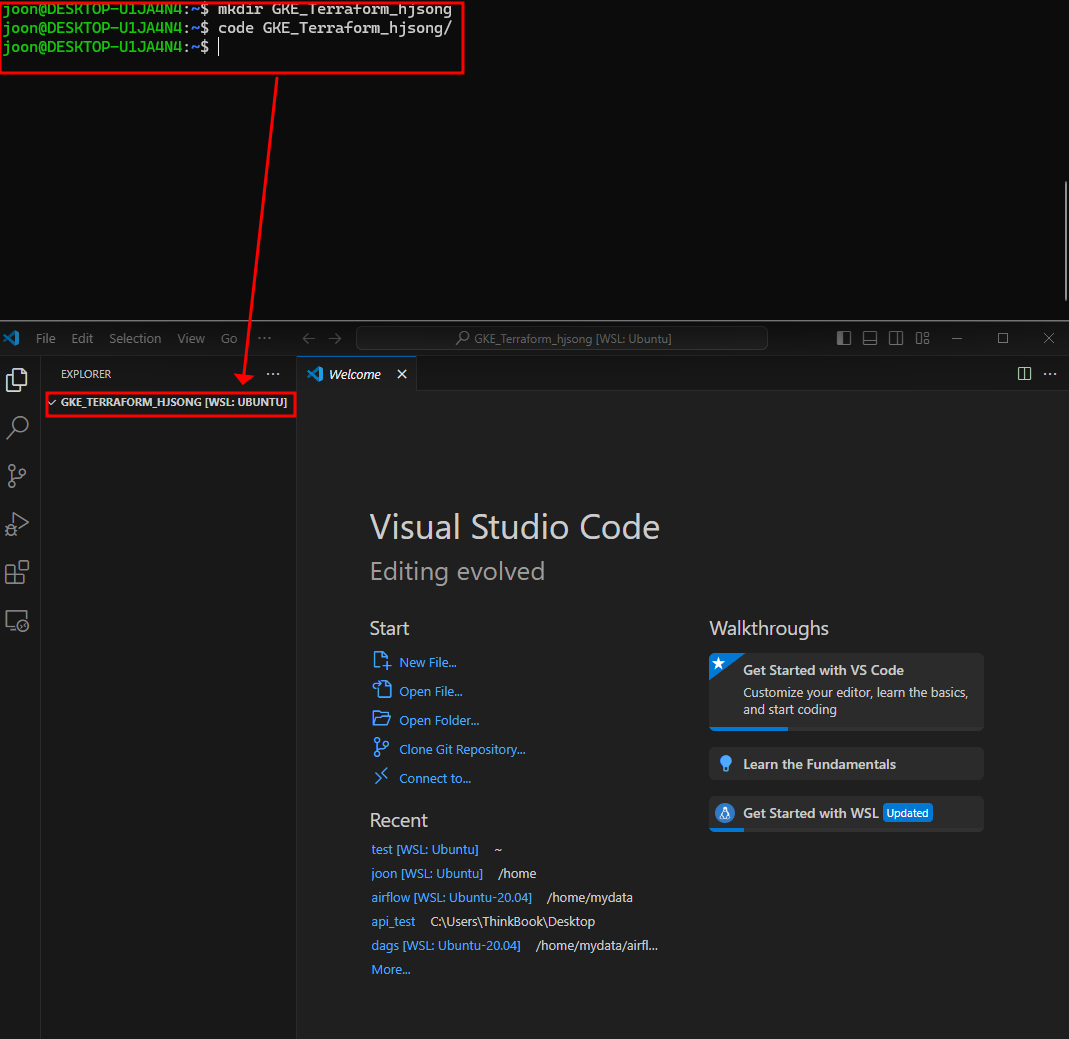
Task: Open the Go menu
Action: (x=229, y=338)
